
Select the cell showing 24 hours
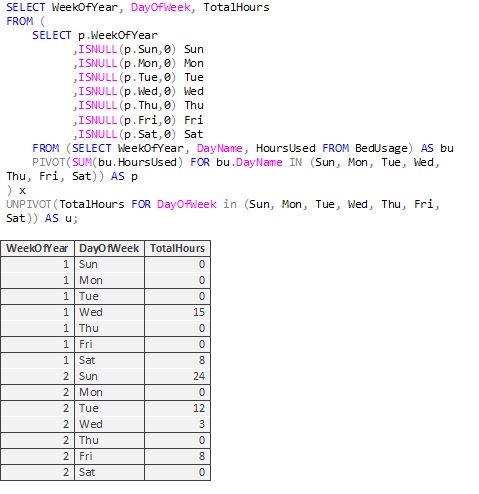[178, 376]
